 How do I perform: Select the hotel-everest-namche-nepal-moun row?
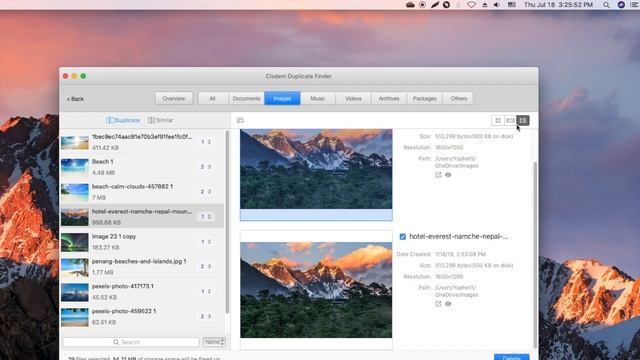coord(142,216)
